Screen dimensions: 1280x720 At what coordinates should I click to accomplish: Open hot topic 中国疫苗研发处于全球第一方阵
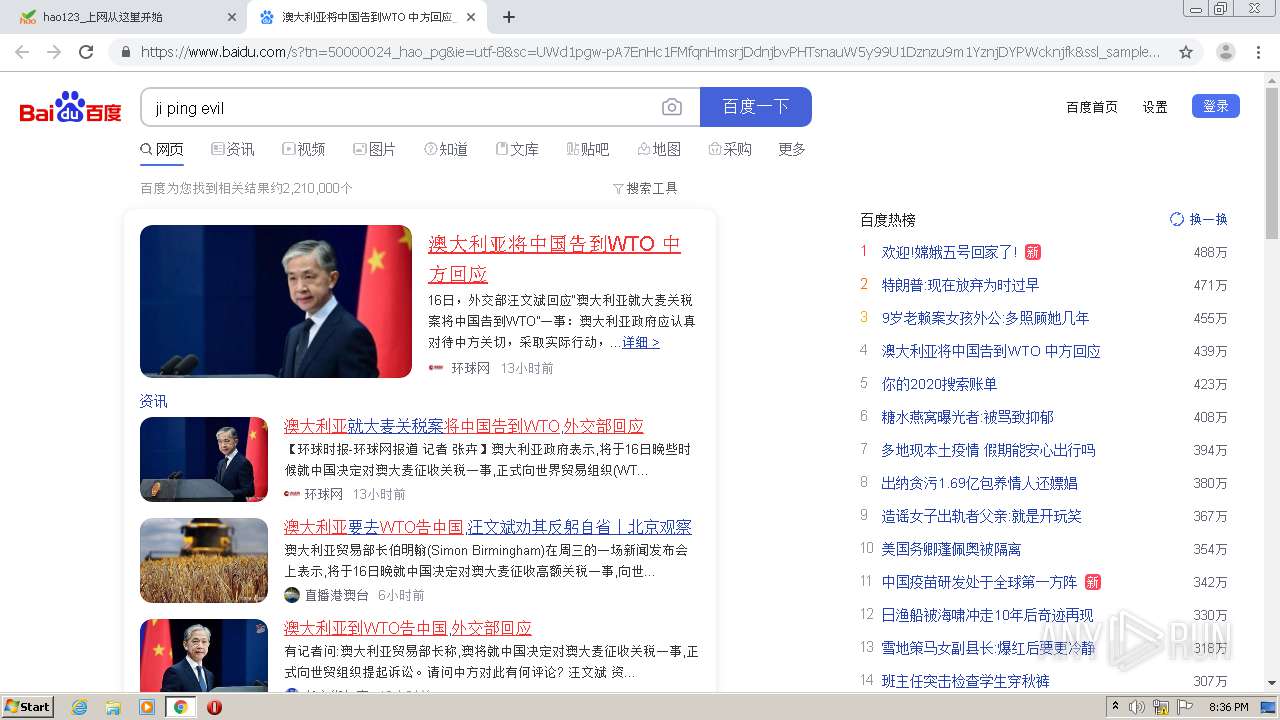pos(979,582)
